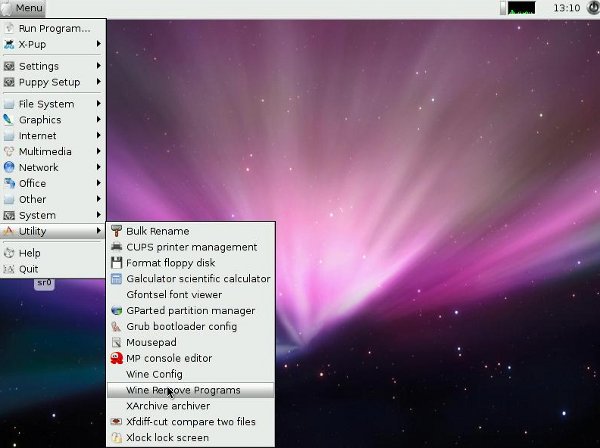Select the sr0 drive on the desktop
The height and width of the screenshot is (448, 600).
44,283
